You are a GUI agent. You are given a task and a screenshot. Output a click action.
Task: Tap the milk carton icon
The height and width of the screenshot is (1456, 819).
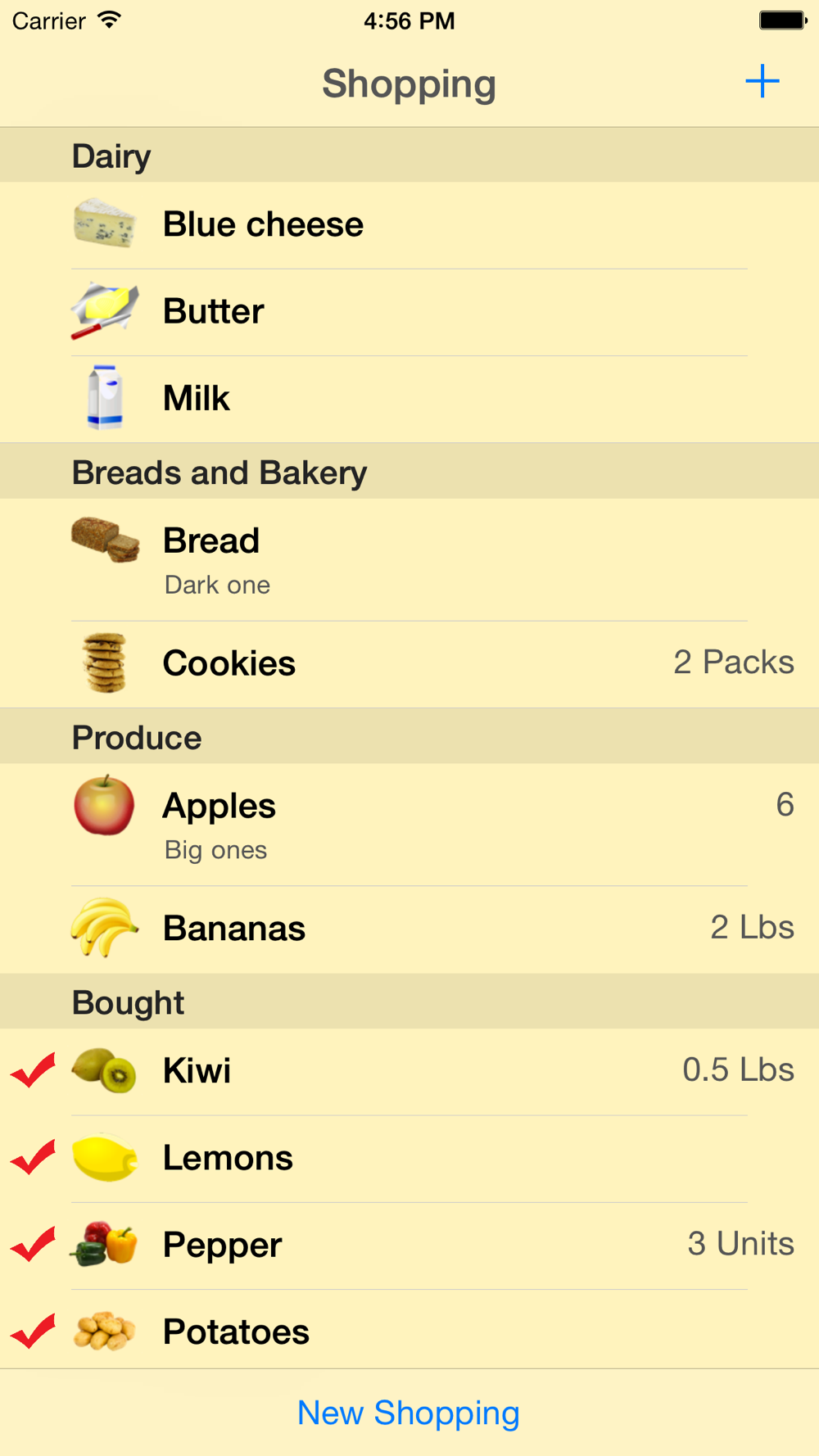(x=105, y=398)
